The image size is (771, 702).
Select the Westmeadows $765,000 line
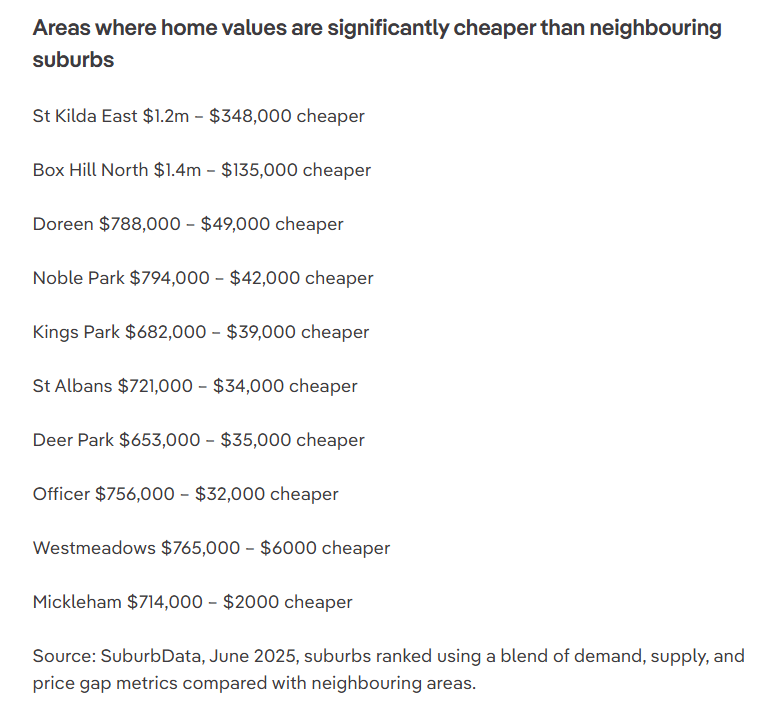211,549
